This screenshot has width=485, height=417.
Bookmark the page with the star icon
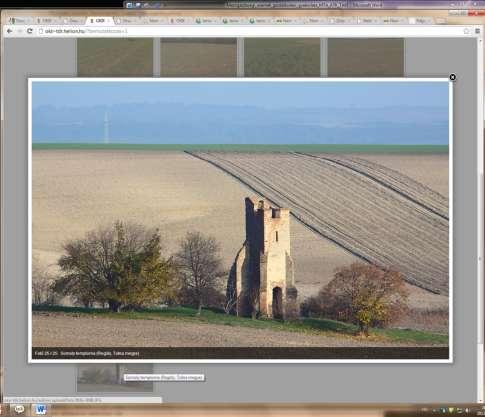466,31
